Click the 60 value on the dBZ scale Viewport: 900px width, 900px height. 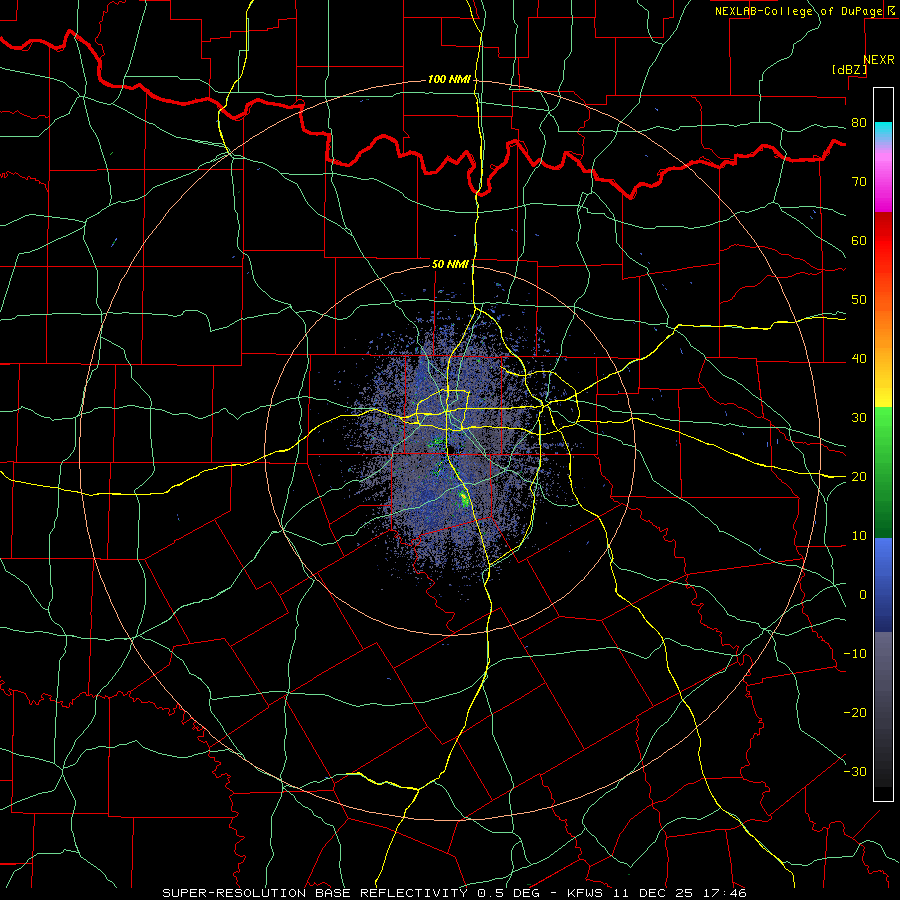click(859, 241)
